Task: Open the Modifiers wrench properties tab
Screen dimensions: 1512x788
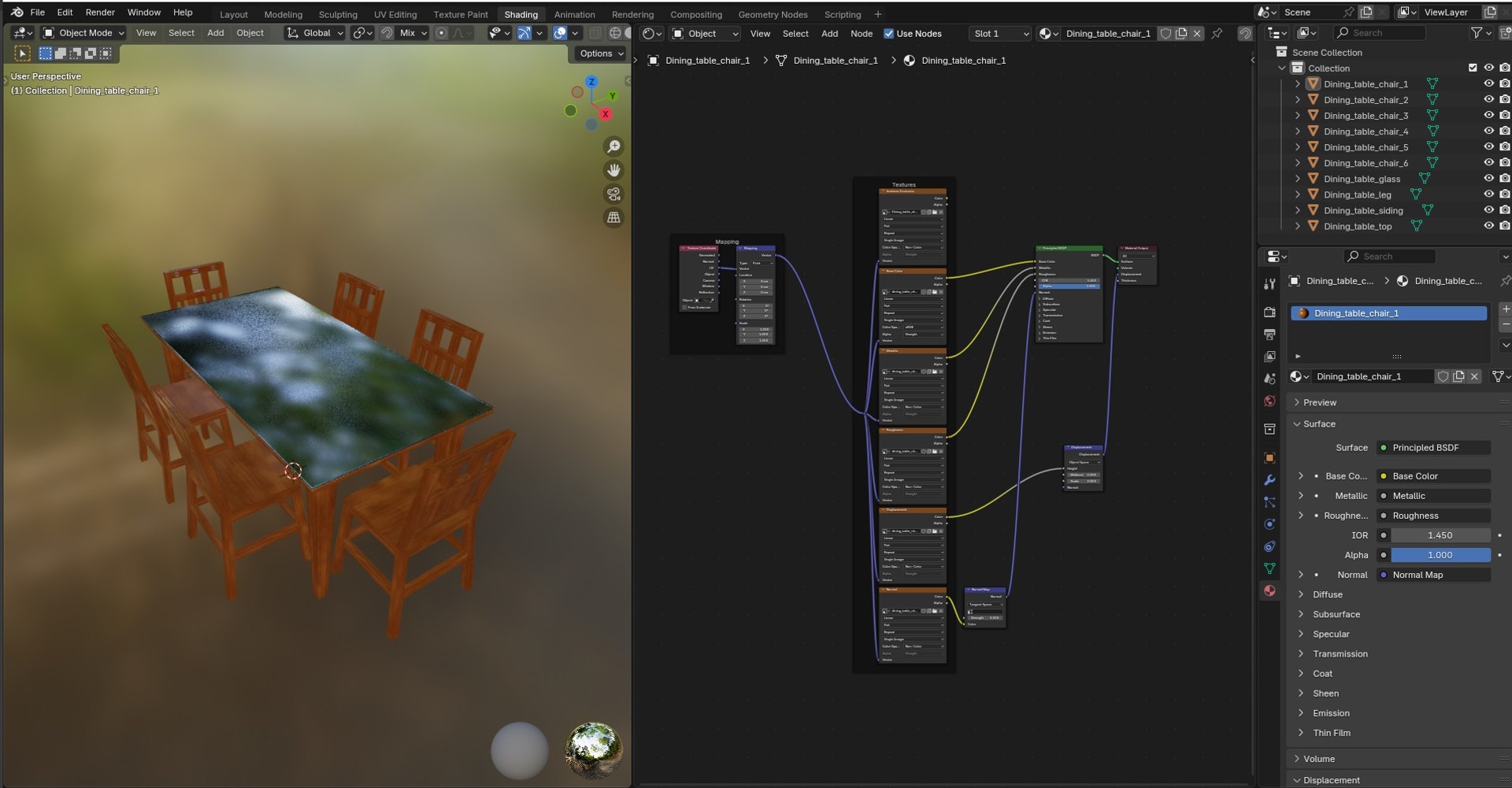Action: click(1269, 480)
